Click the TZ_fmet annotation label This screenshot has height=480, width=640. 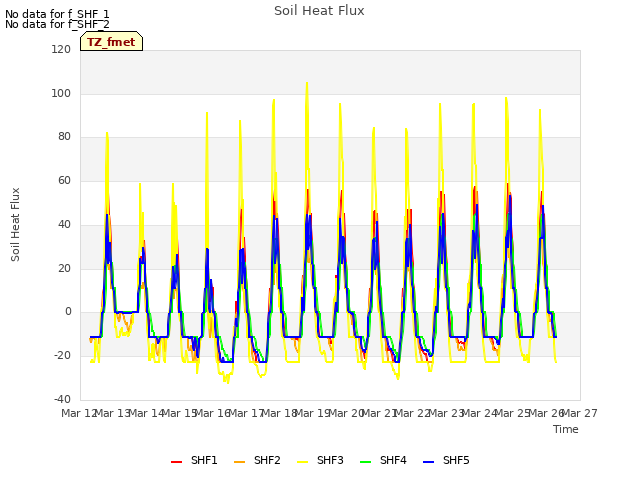coord(111,42)
